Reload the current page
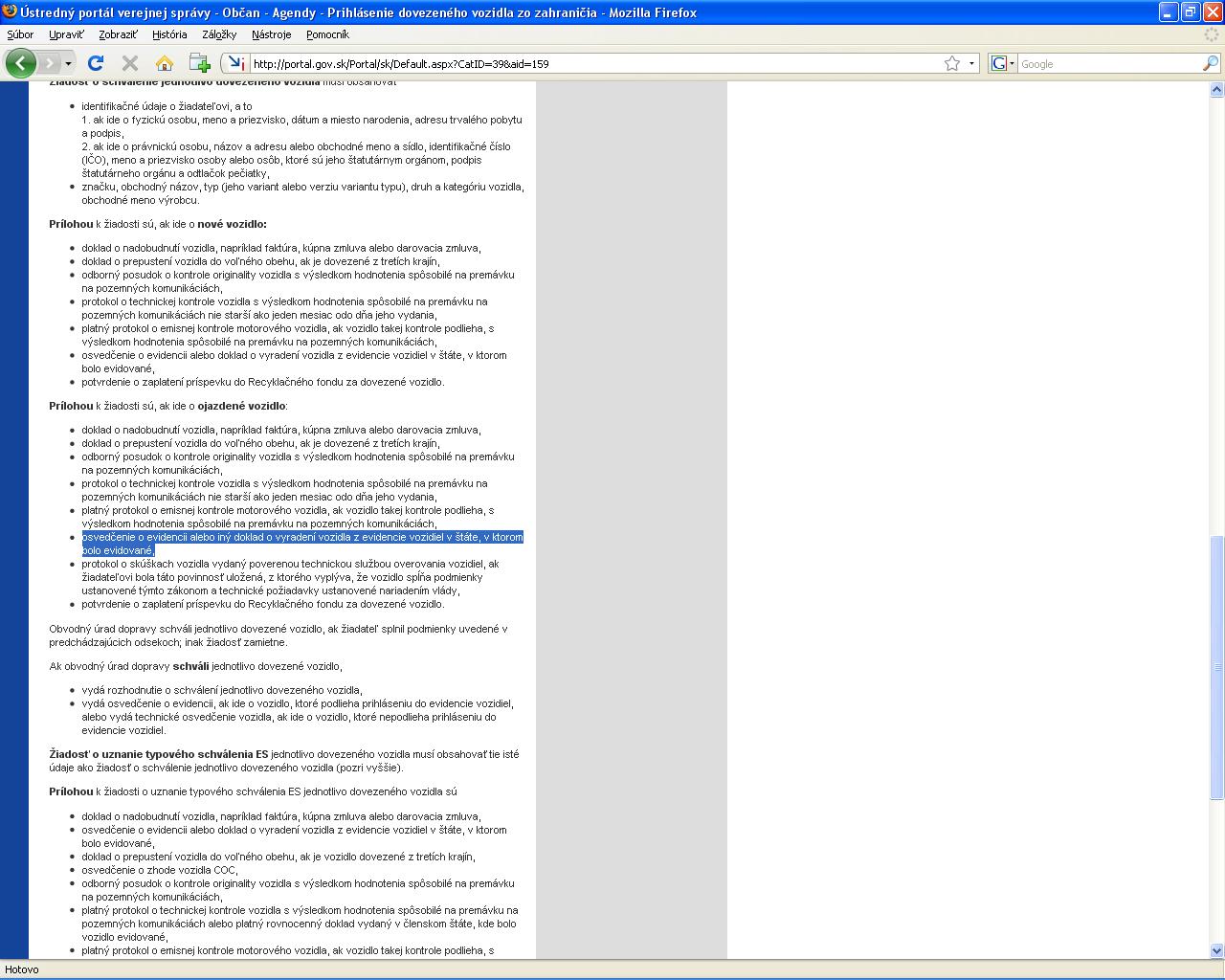The height and width of the screenshot is (980, 1225). click(x=95, y=63)
